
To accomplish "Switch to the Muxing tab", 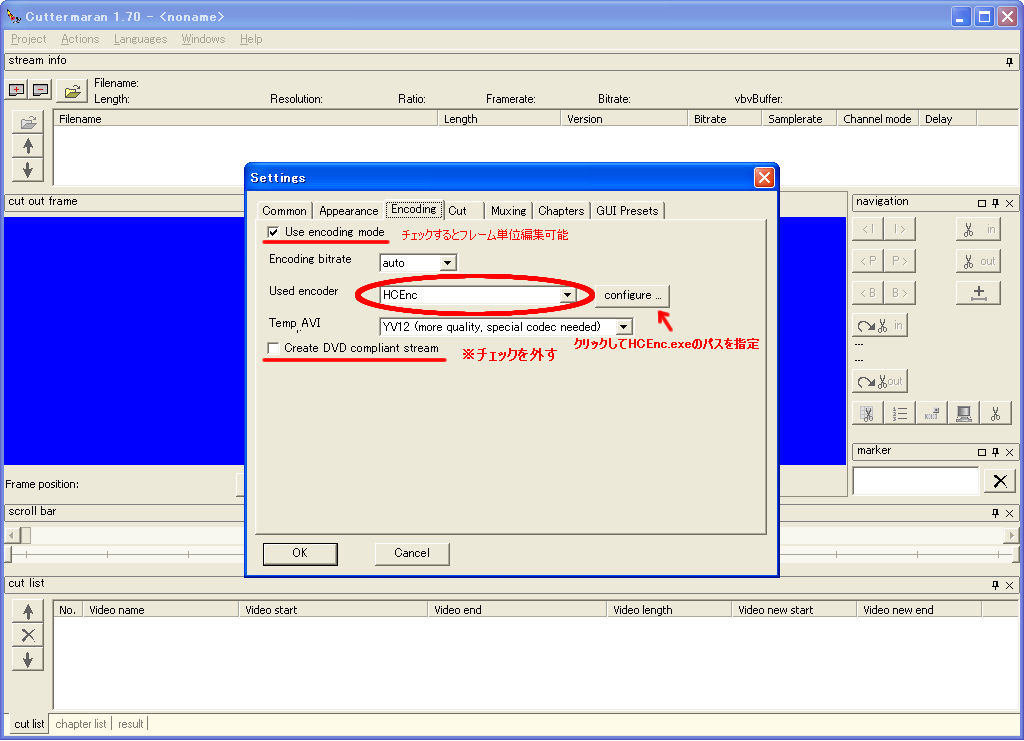I will pyautogui.click(x=508, y=211).
